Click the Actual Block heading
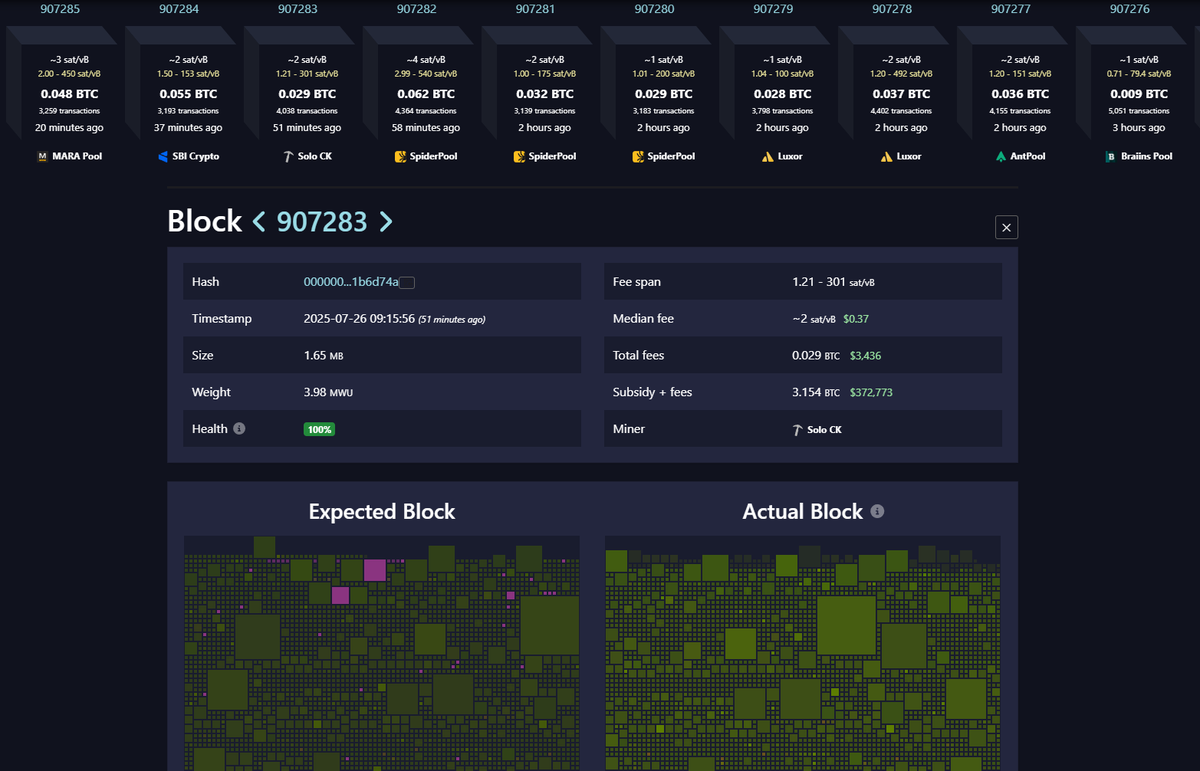 coord(802,511)
